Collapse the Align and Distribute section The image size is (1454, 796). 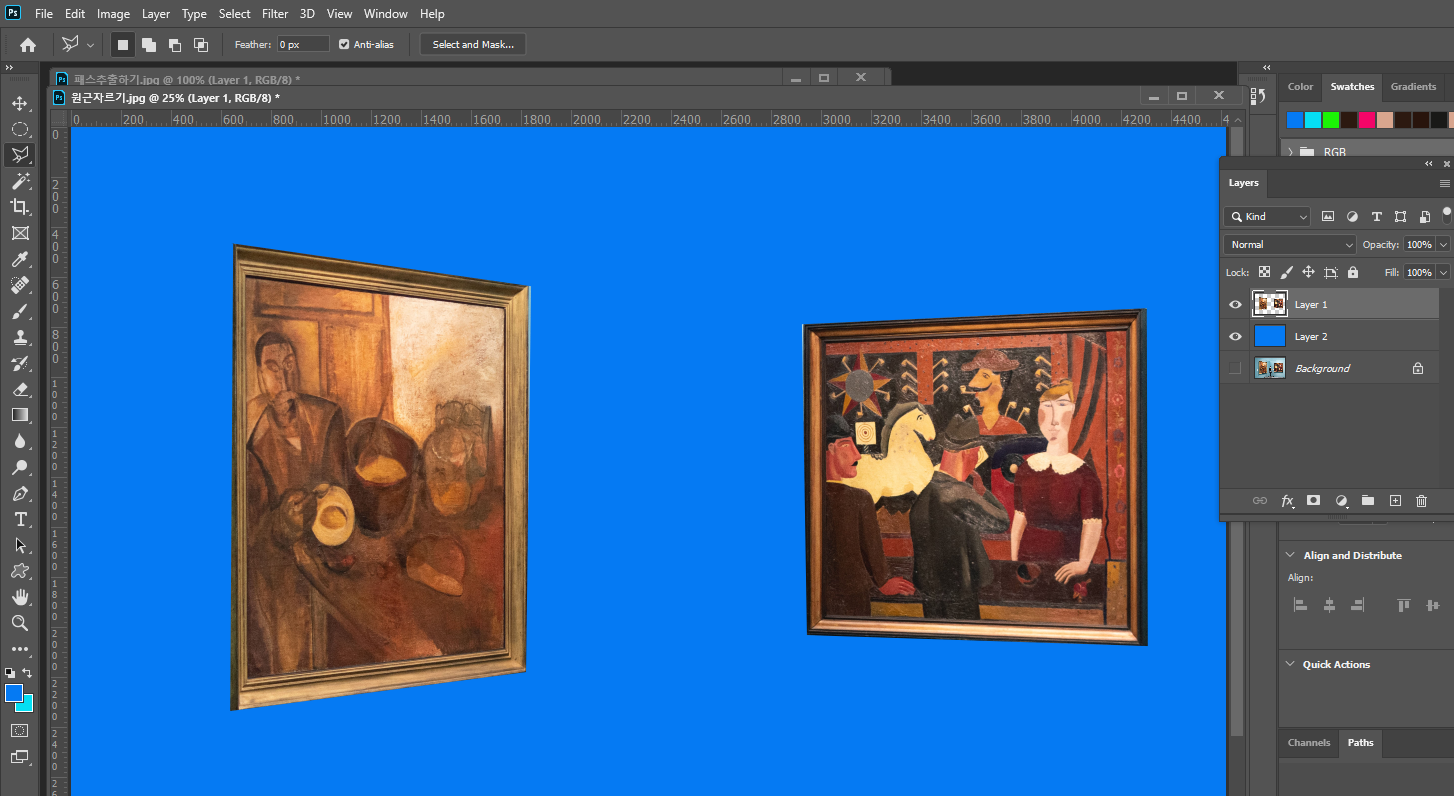tap(1290, 555)
